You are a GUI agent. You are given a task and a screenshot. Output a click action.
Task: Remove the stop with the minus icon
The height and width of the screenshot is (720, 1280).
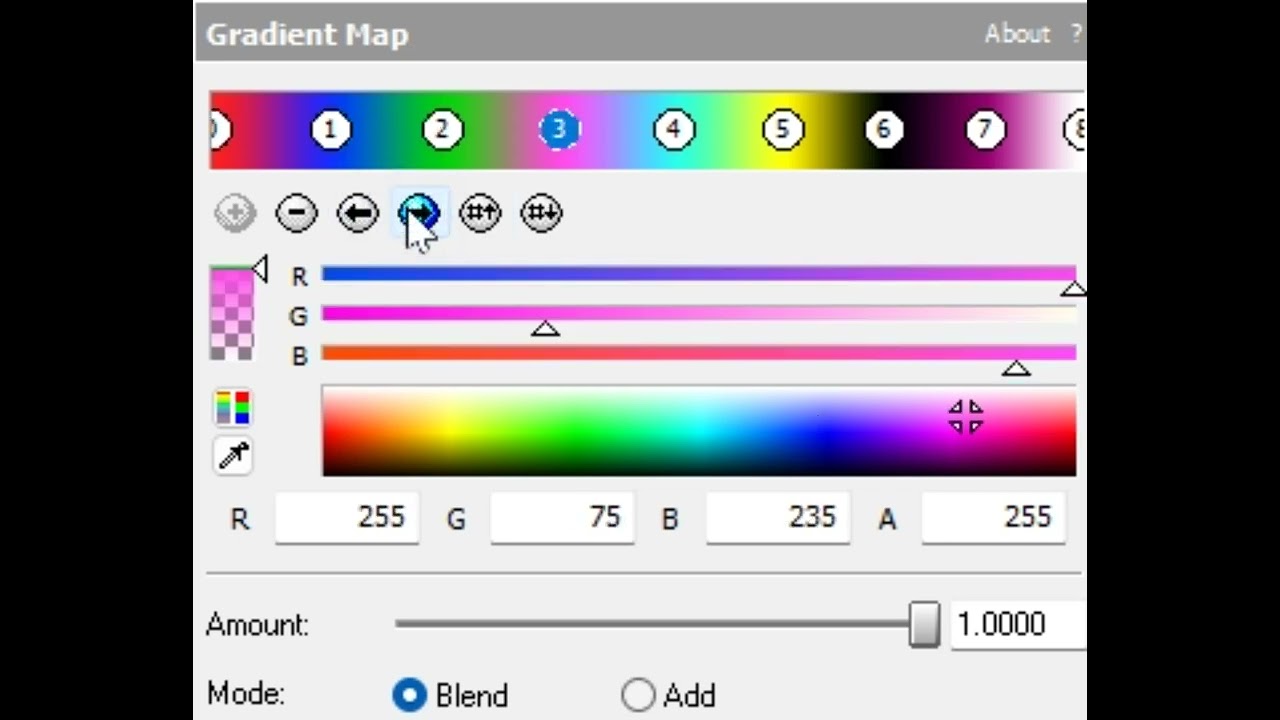click(x=296, y=213)
